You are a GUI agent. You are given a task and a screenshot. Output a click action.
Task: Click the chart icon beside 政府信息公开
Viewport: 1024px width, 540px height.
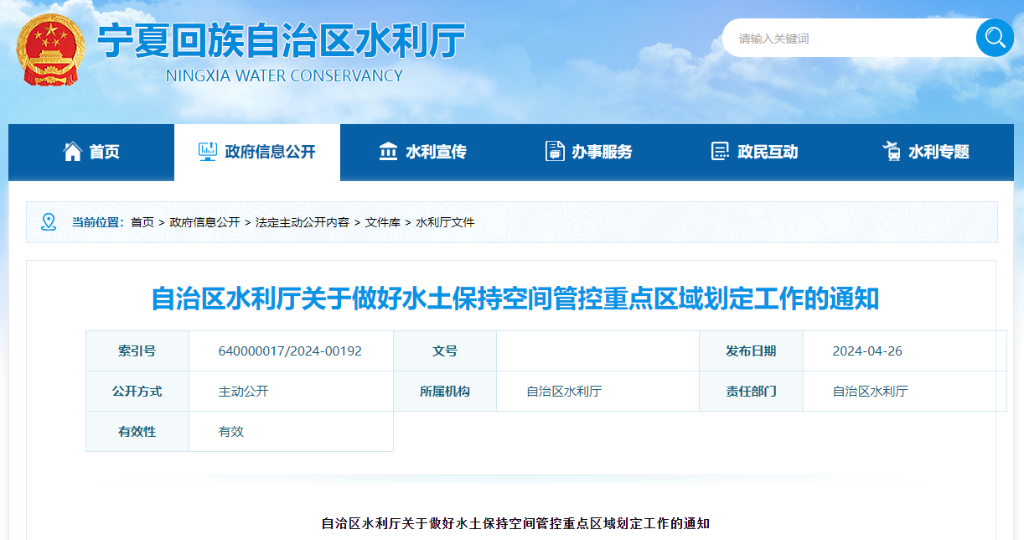pyautogui.click(x=207, y=151)
